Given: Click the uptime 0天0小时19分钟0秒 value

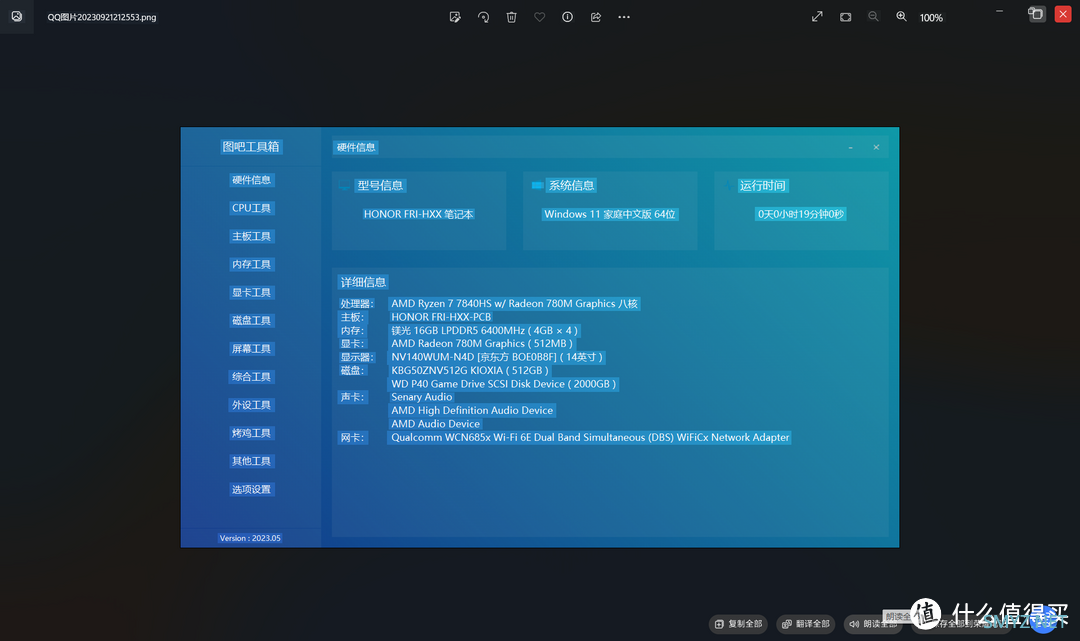Looking at the screenshot, I should pos(800,214).
